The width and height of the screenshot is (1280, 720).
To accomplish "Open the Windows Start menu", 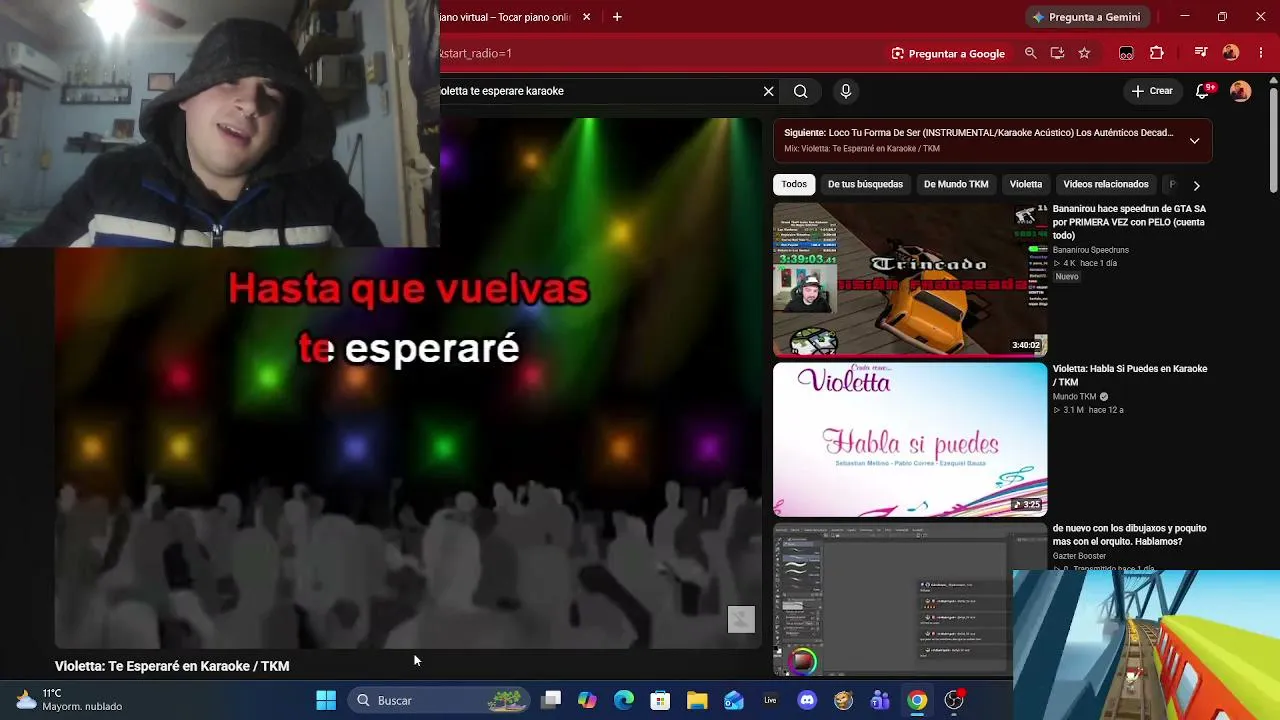I will coord(326,700).
